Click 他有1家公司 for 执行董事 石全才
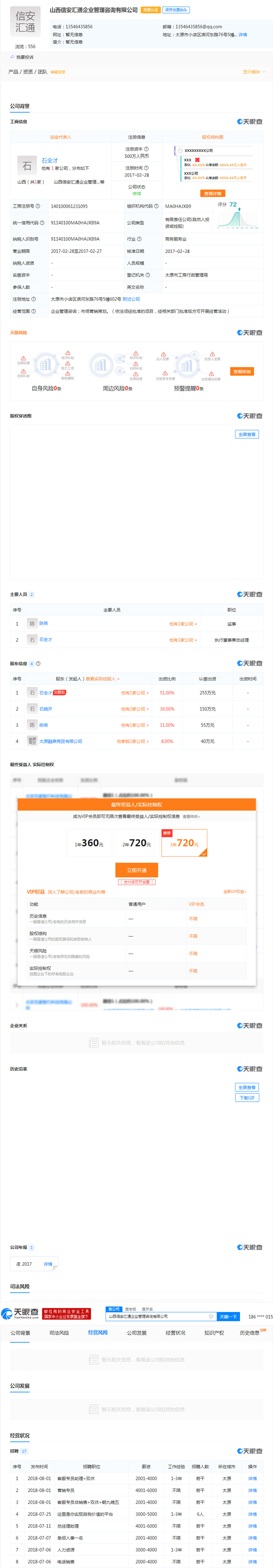 tap(184, 640)
